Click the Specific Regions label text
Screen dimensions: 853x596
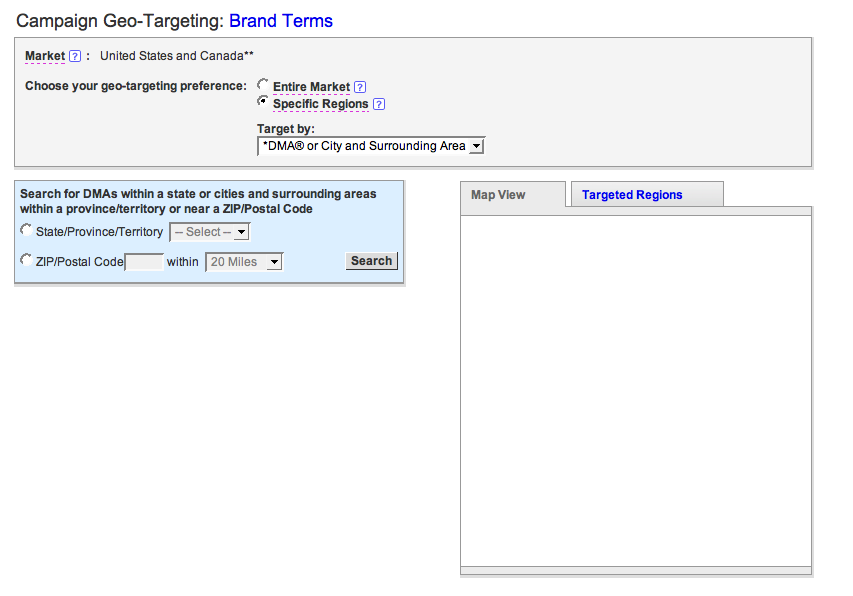320,104
